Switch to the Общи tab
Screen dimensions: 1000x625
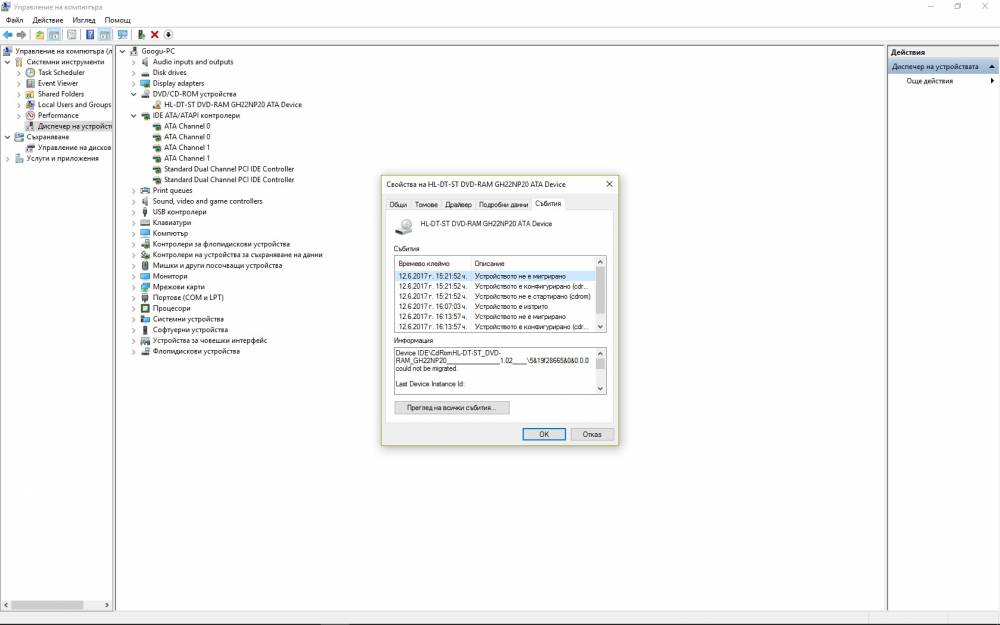click(398, 204)
